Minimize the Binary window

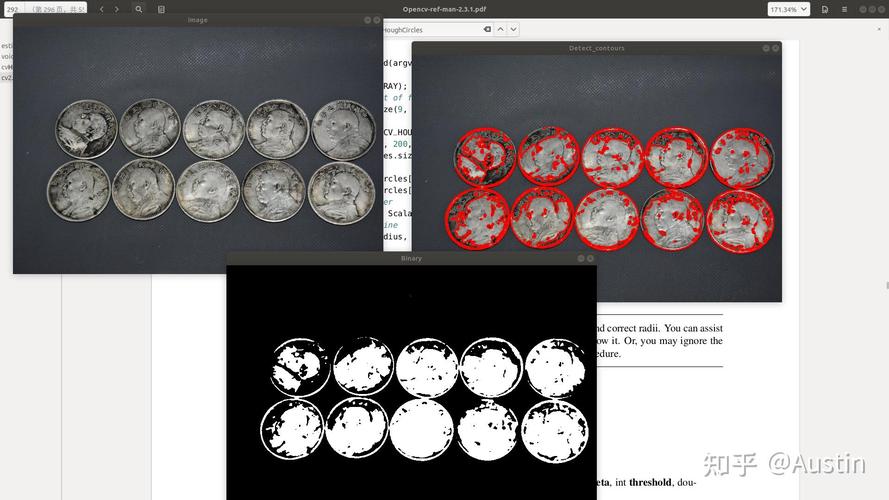coord(581,259)
